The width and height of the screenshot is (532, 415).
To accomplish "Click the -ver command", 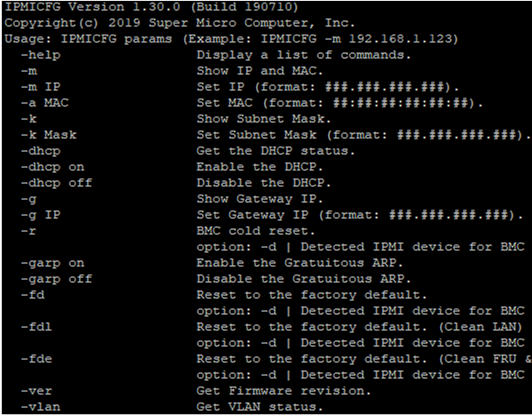I will [x=36, y=391].
